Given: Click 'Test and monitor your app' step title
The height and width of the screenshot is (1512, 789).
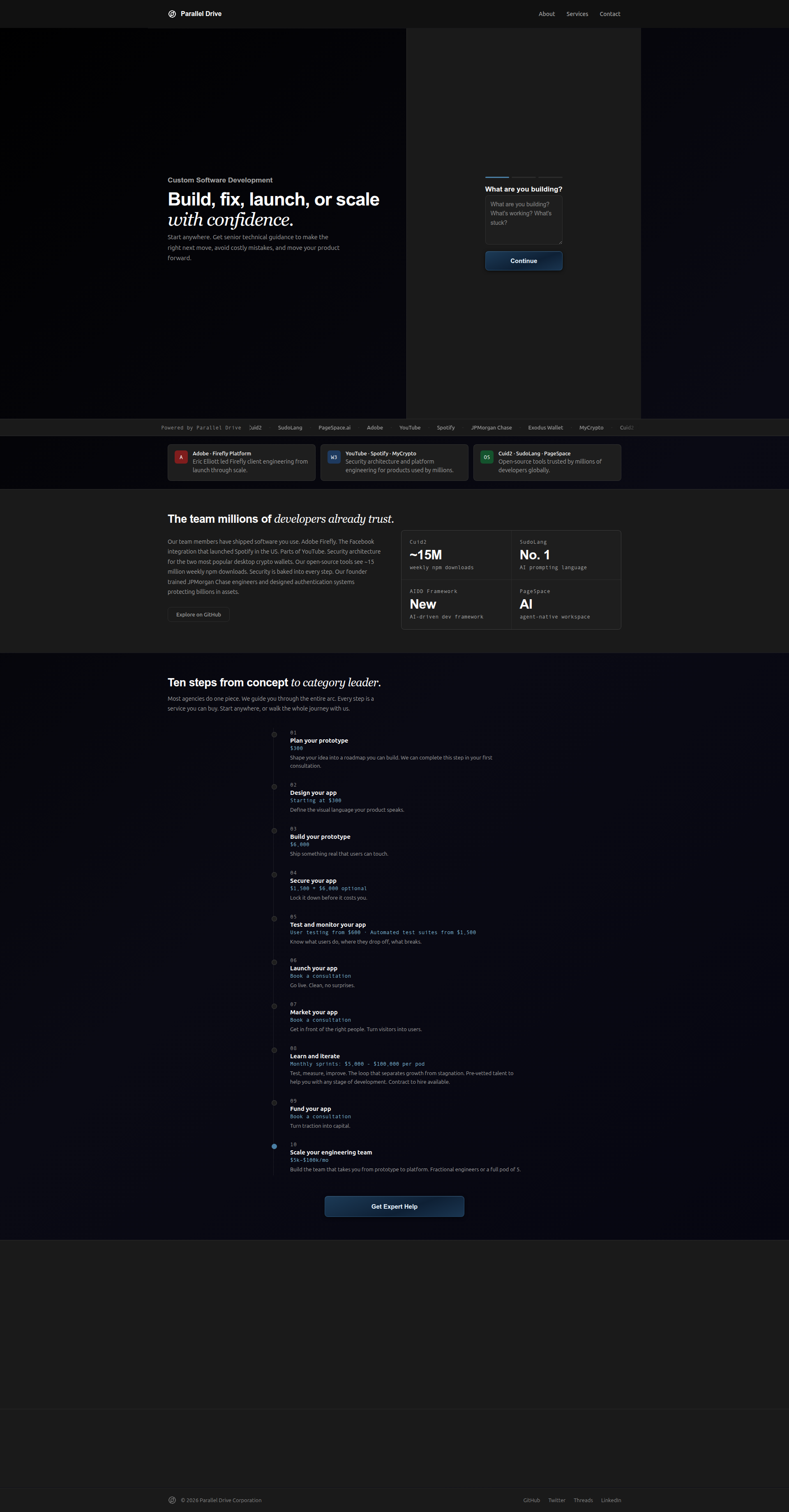Looking at the screenshot, I should (x=328, y=925).
